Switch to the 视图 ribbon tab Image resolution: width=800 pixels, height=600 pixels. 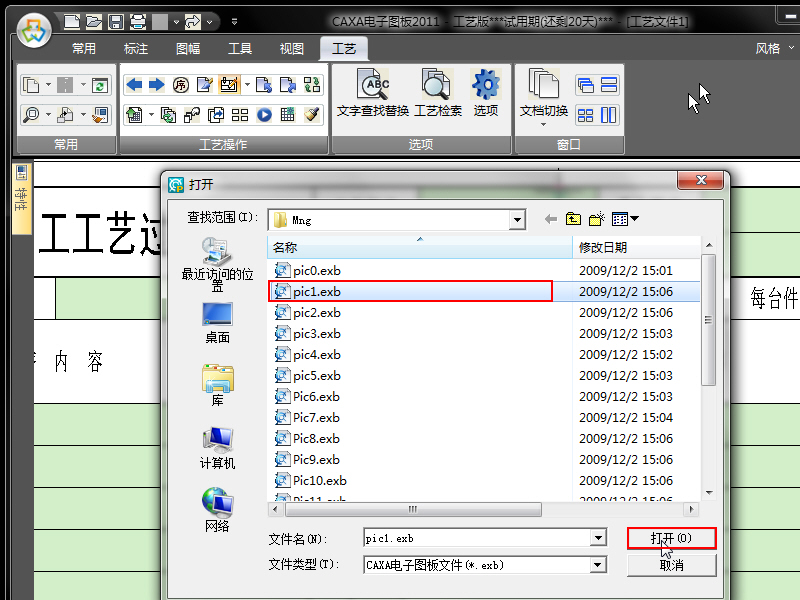point(291,49)
